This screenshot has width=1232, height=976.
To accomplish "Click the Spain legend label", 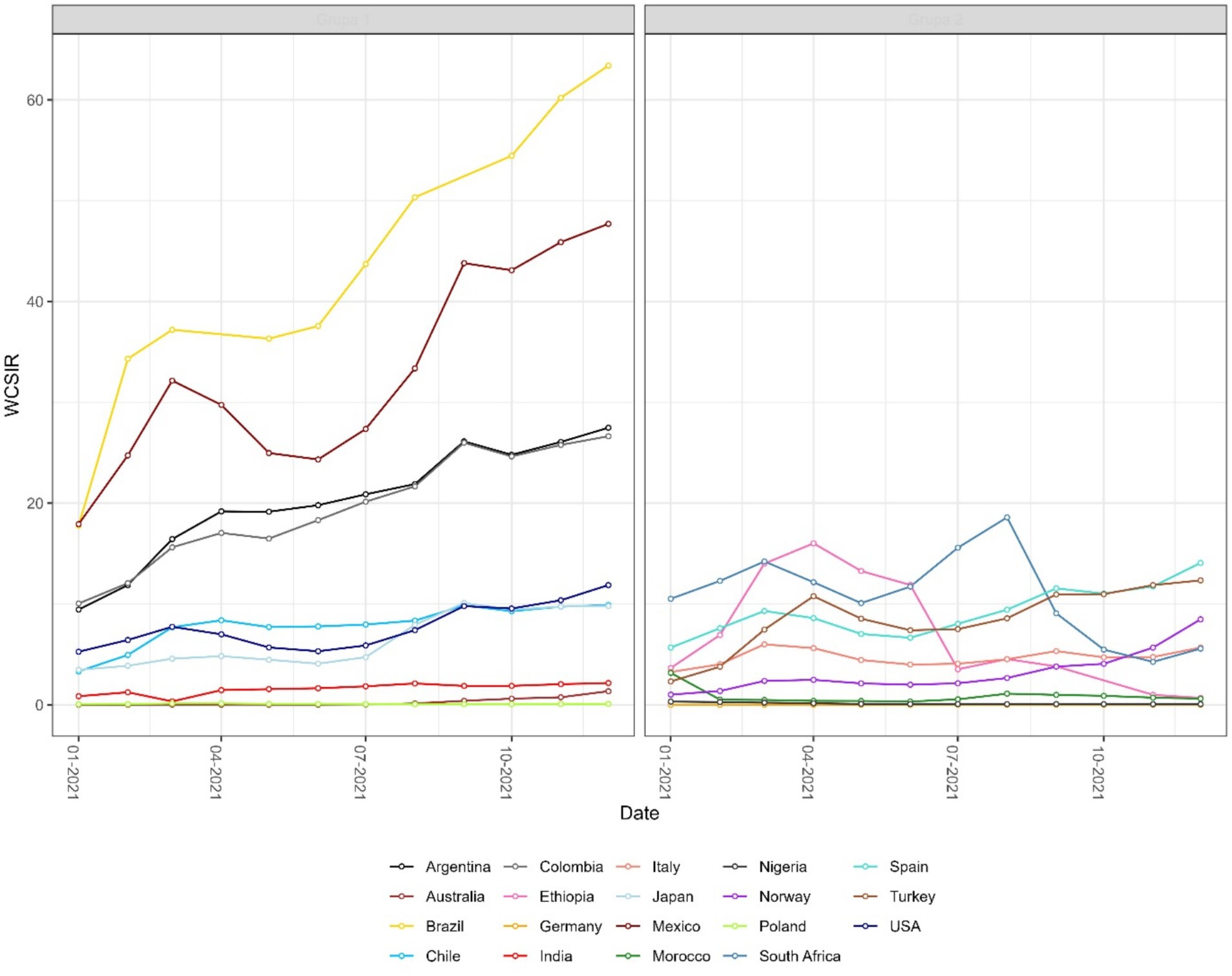I will click(908, 867).
